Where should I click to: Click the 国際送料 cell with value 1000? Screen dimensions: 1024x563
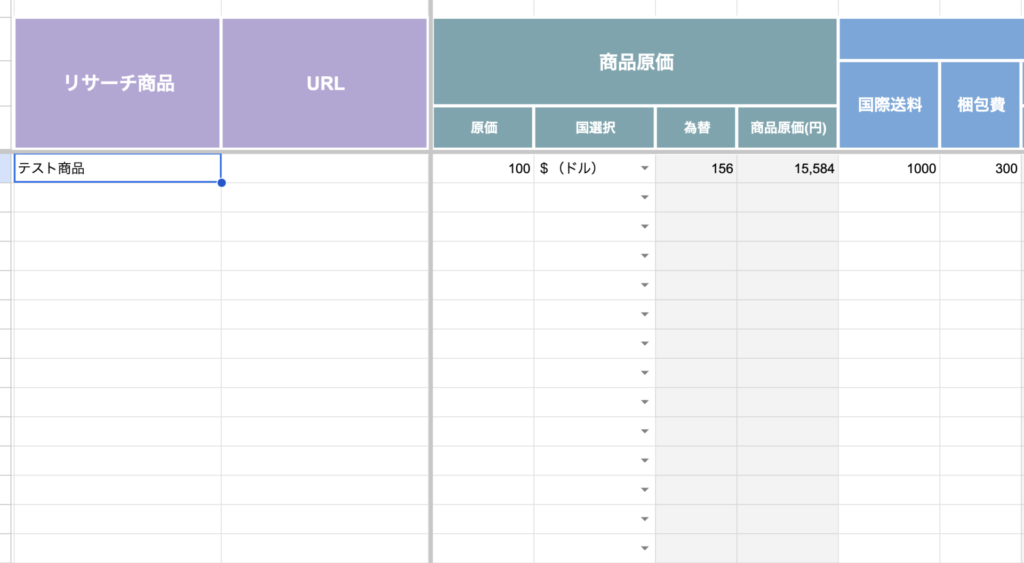[x=889, y=169]
